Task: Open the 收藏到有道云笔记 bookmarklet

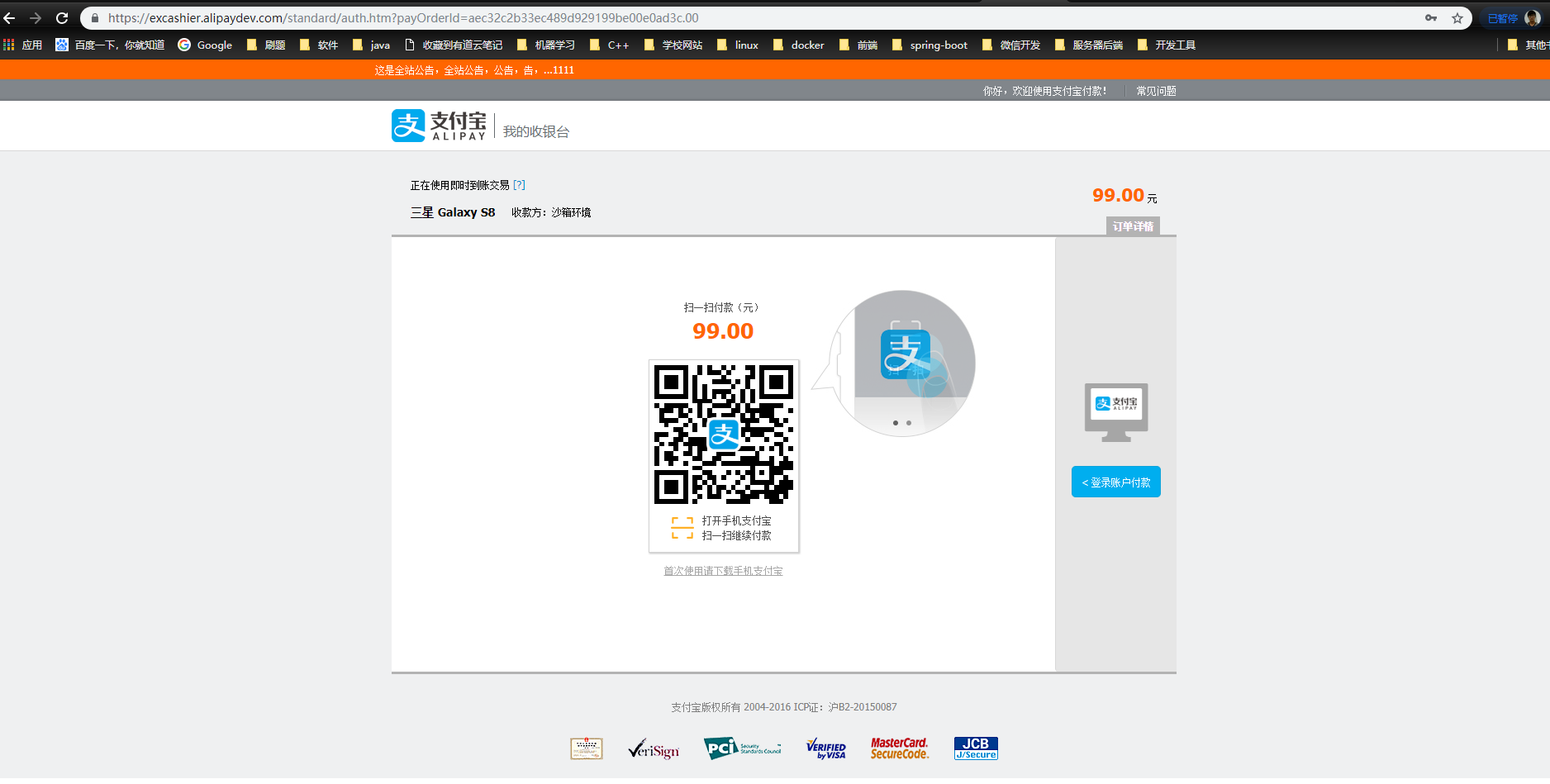Action: 453,45
